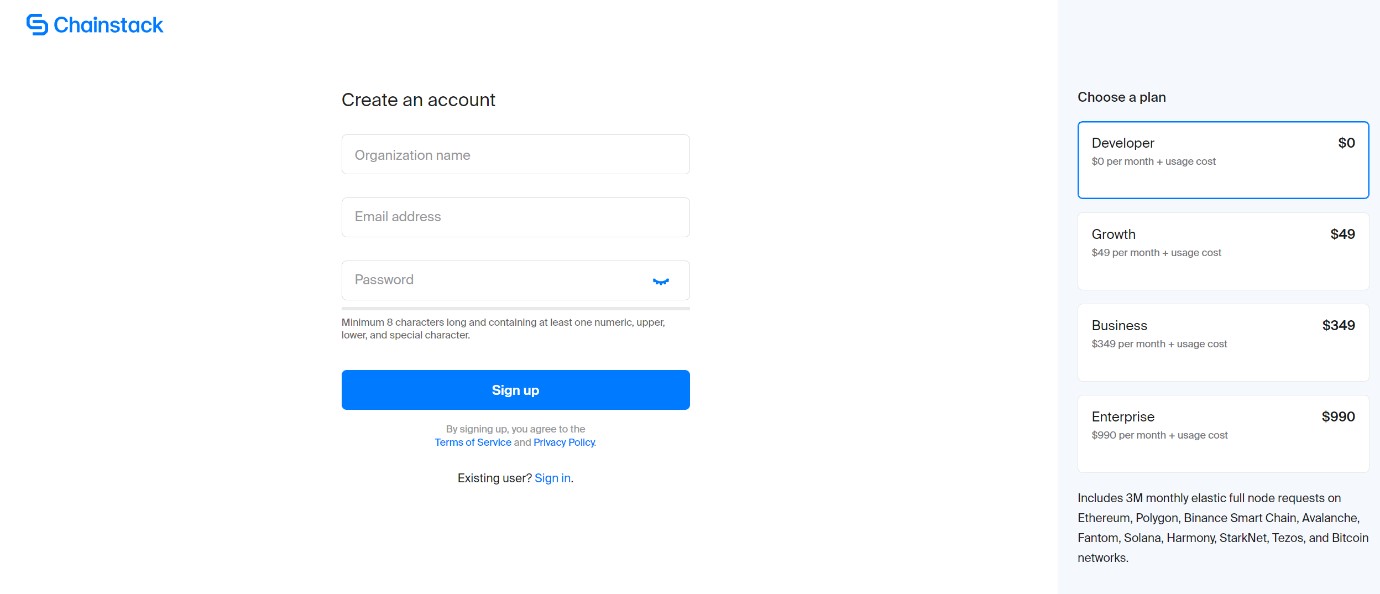
Task: Click the $349 price label
Action: (x=1338, y=325)
